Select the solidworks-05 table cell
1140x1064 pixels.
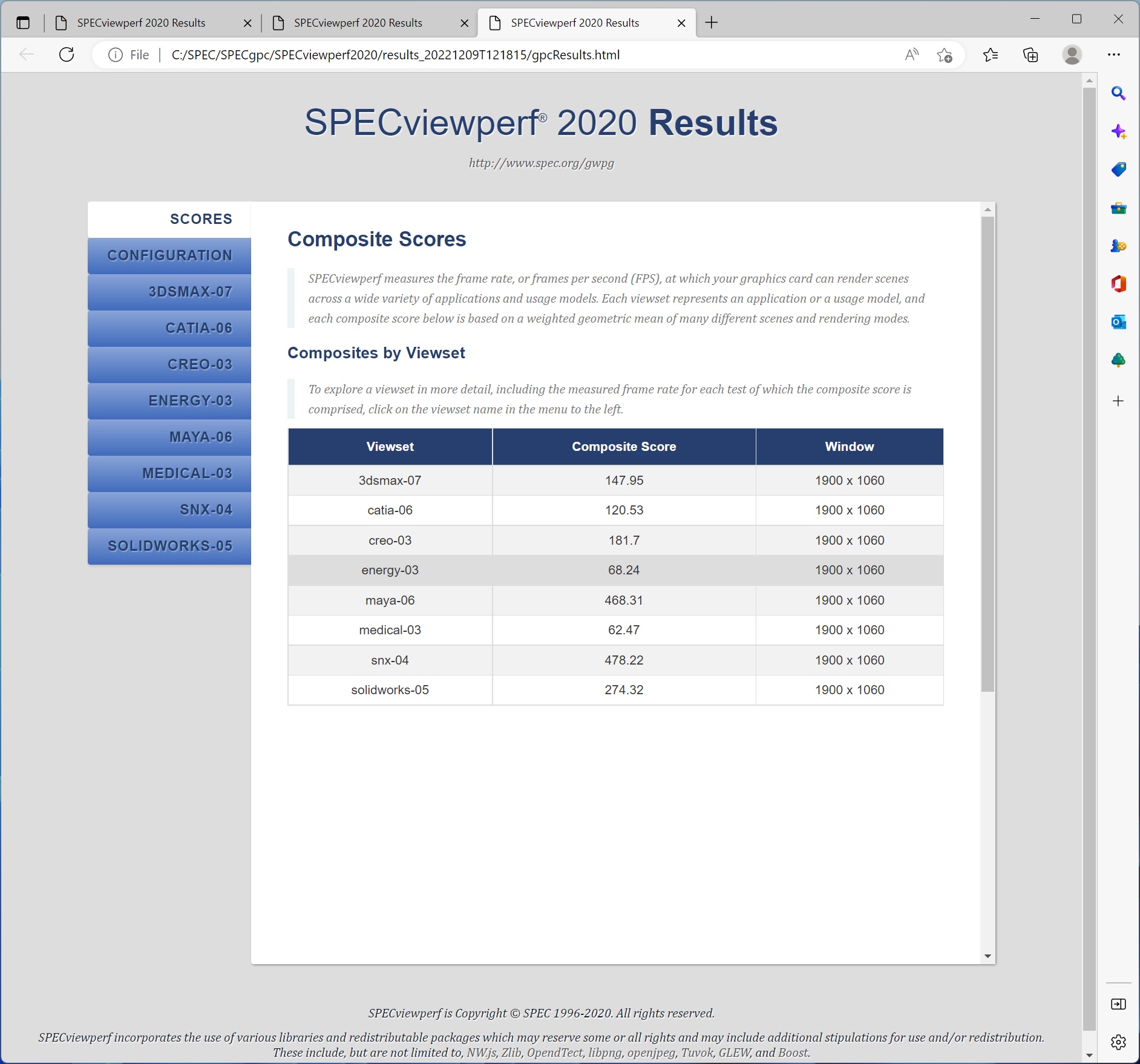coord(390,690)
